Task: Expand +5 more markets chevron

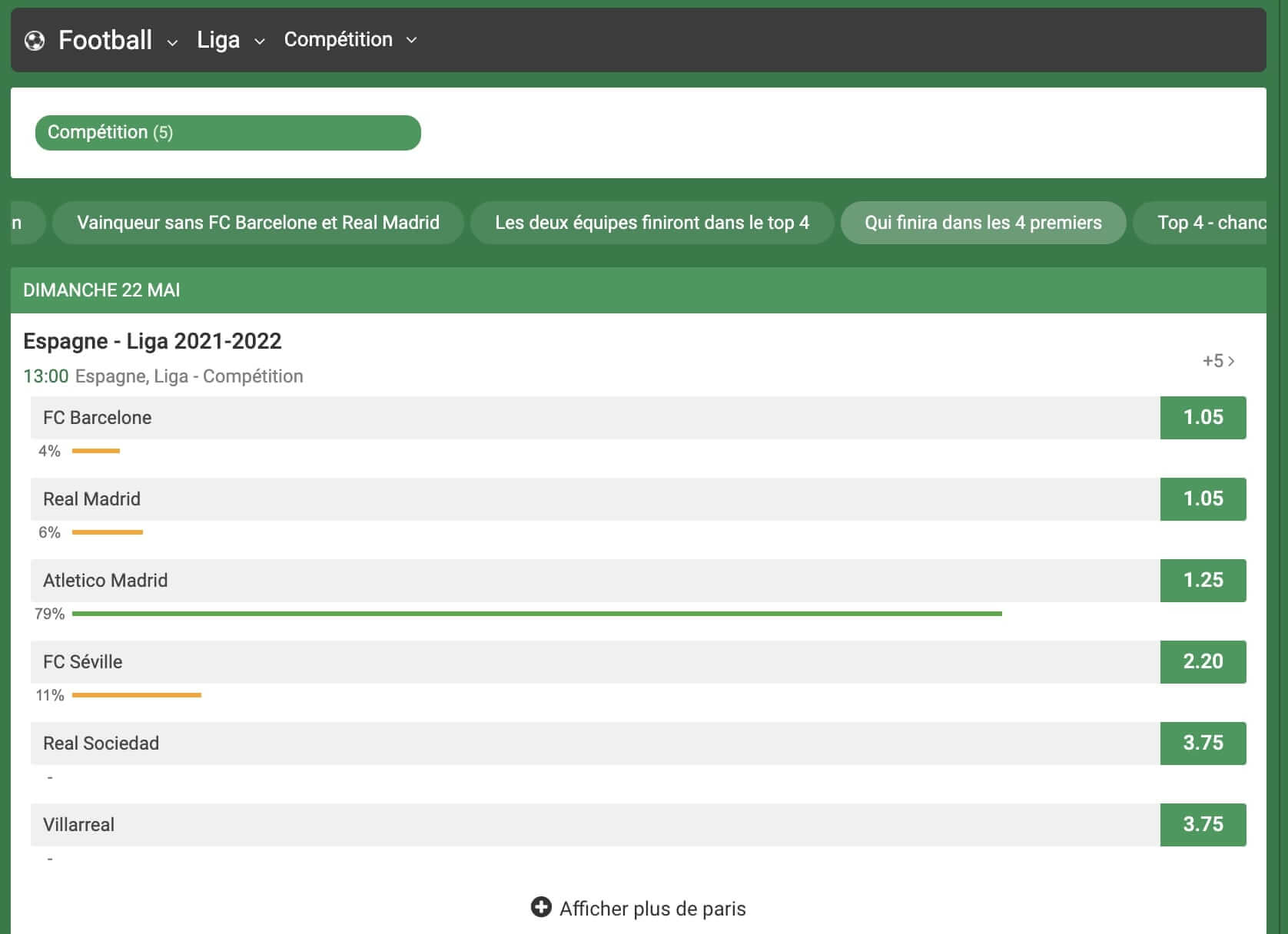Action: coord(1219,361)
